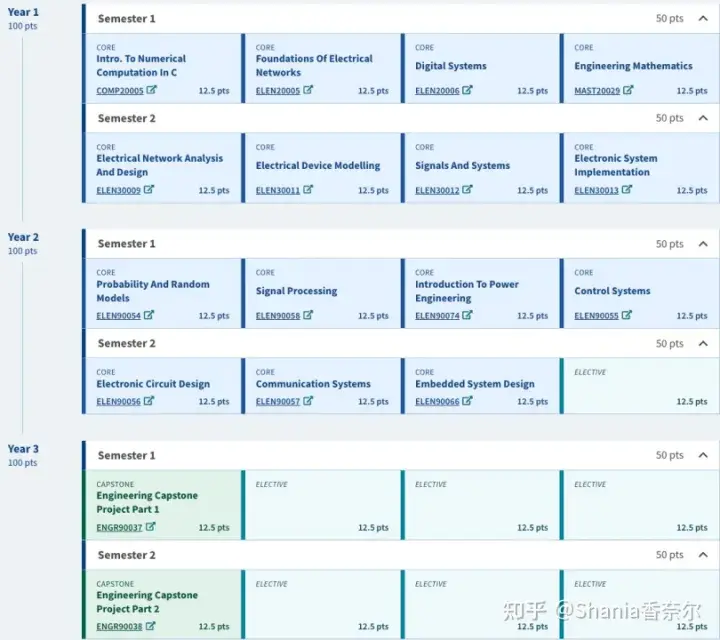Open external link icon beside COMP20005

pyautogui.click(x=152, y=90)
